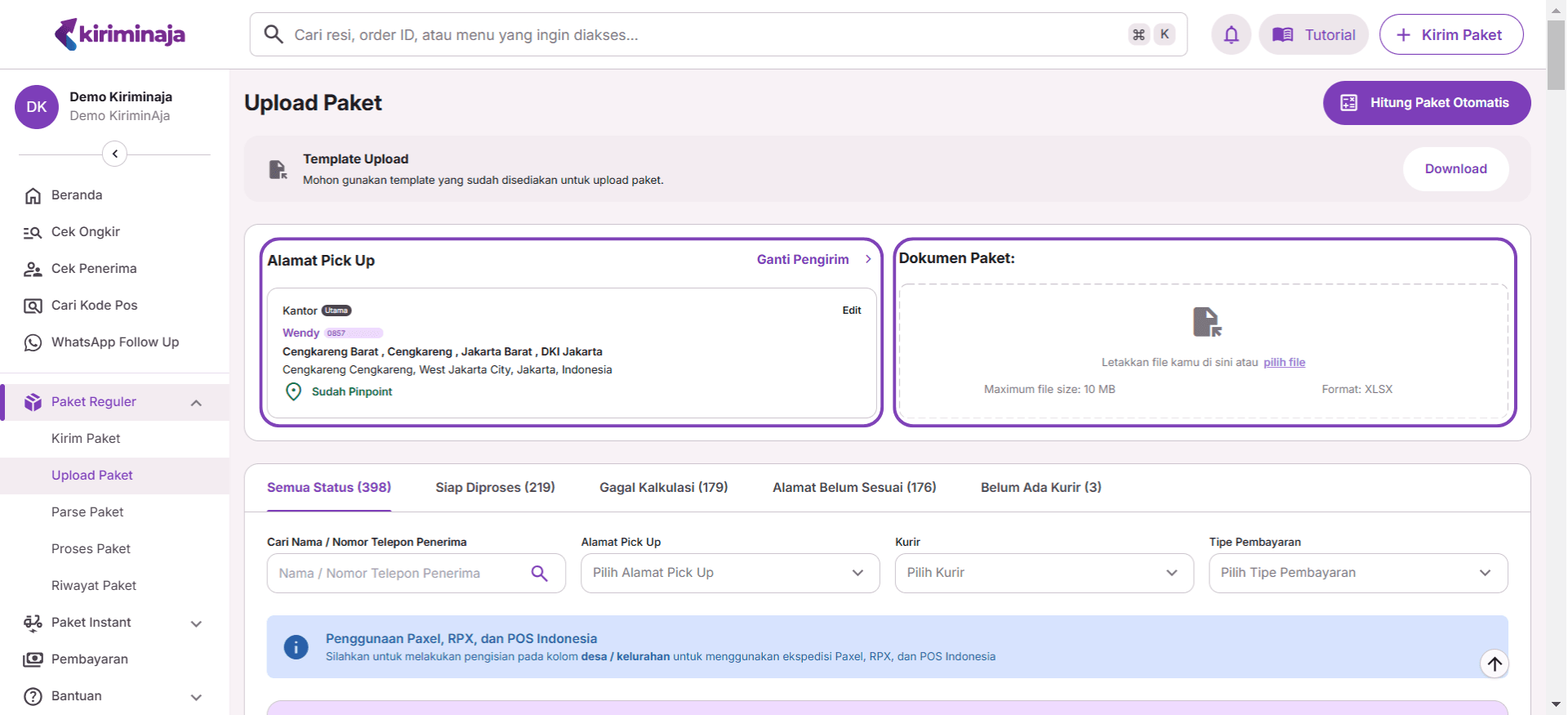Collapse the Paket Reguler menu section
The image size is (1568, 715).
click(196, 403)
